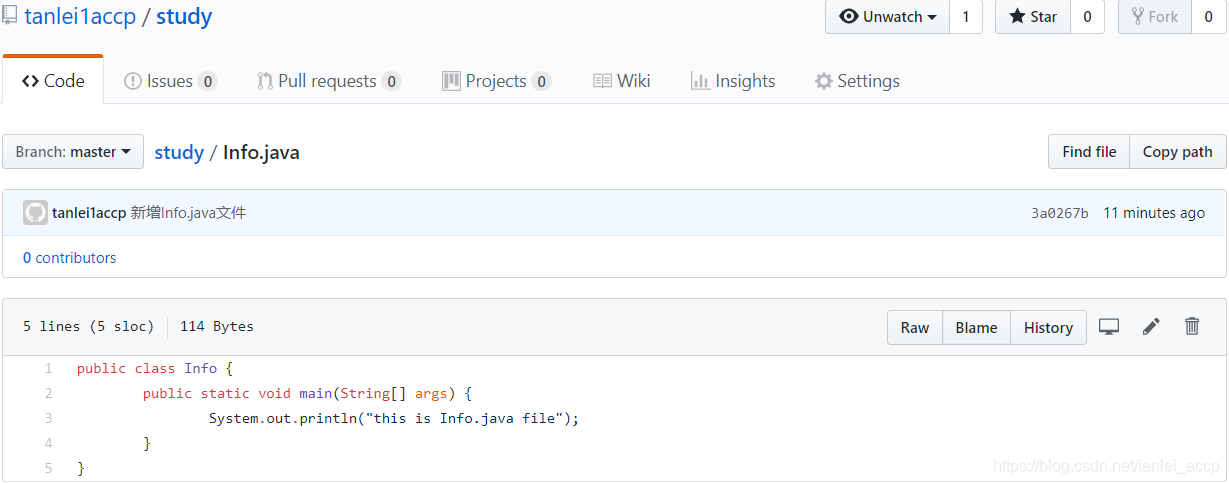Click the repository book icon

click(9, 16)
